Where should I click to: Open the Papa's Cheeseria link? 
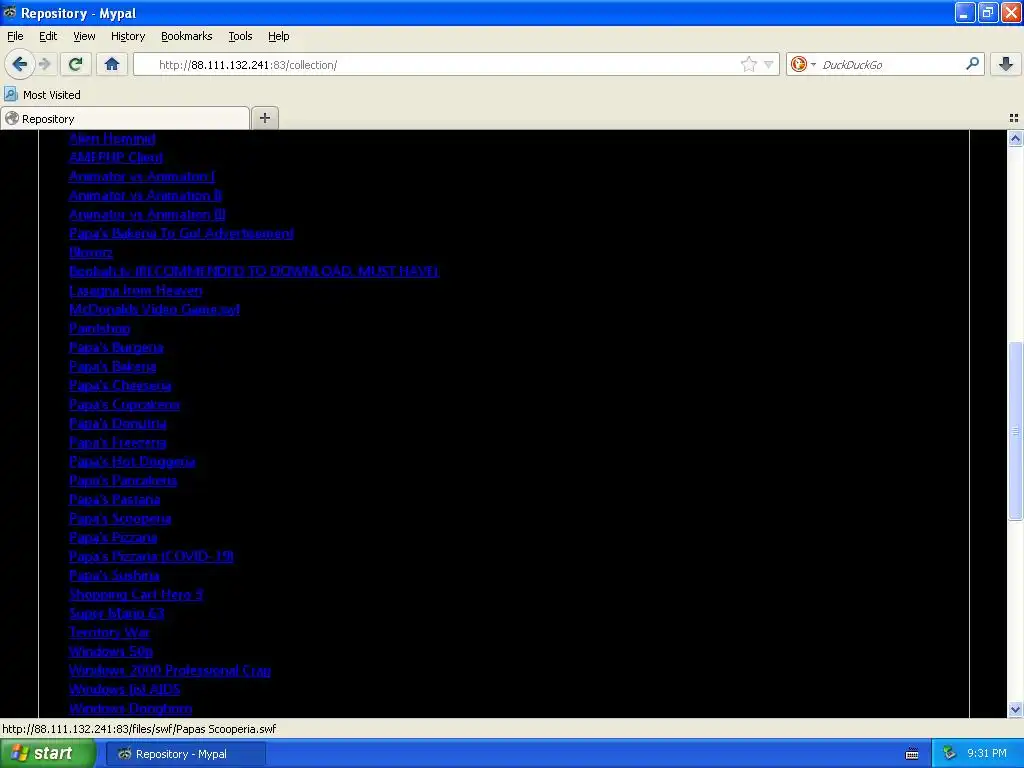coord(120,385)
